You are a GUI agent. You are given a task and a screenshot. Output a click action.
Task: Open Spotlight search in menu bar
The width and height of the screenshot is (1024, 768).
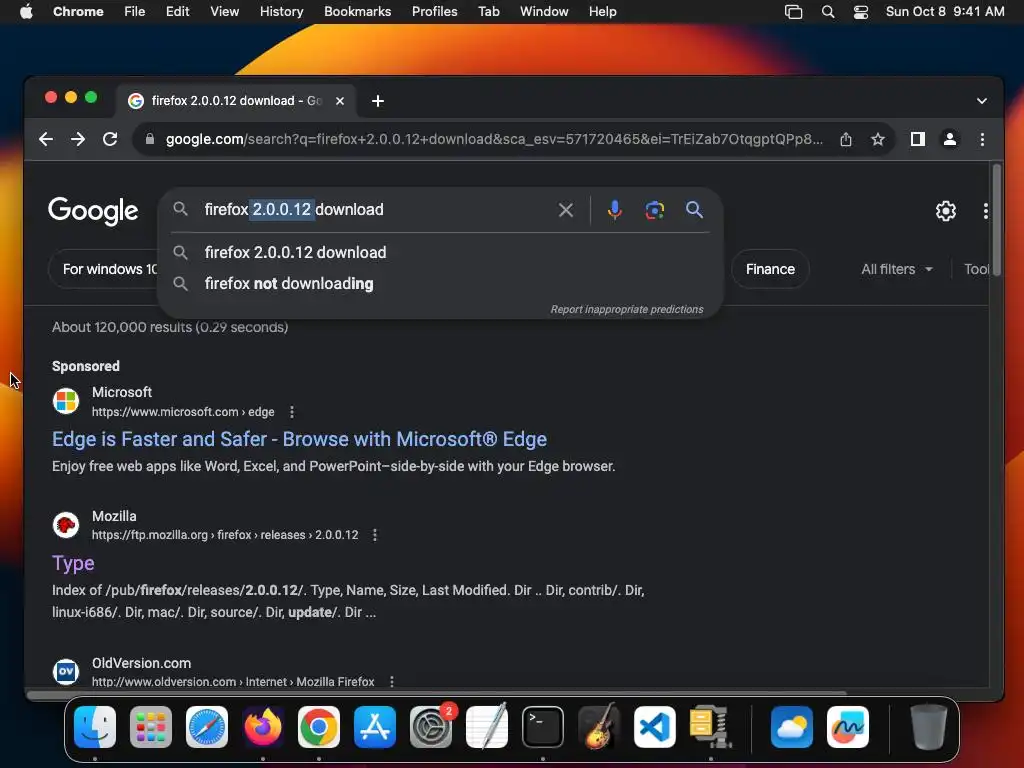(827, 12)
